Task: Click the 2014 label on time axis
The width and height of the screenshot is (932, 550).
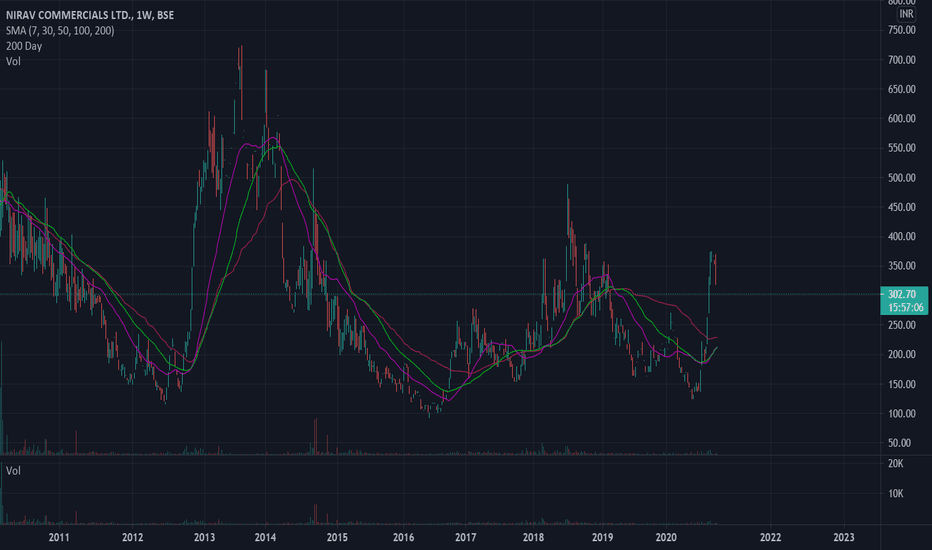Action: tap(265, 538)
